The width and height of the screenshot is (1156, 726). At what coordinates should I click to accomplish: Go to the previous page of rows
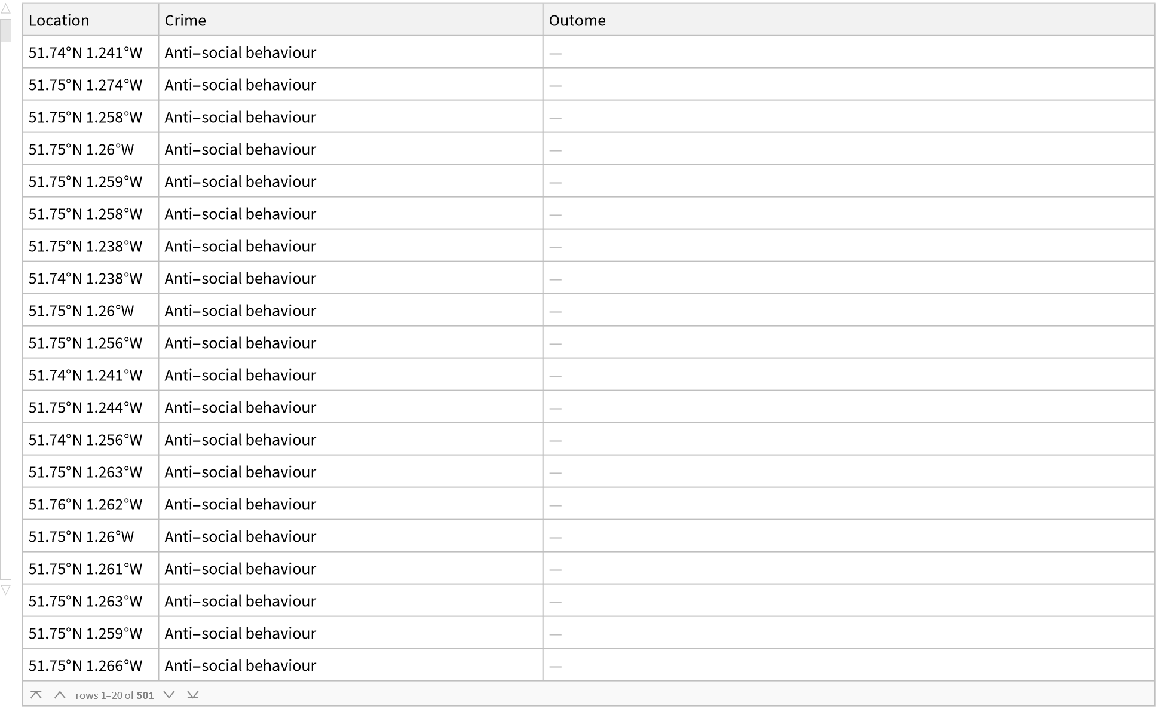60,694
